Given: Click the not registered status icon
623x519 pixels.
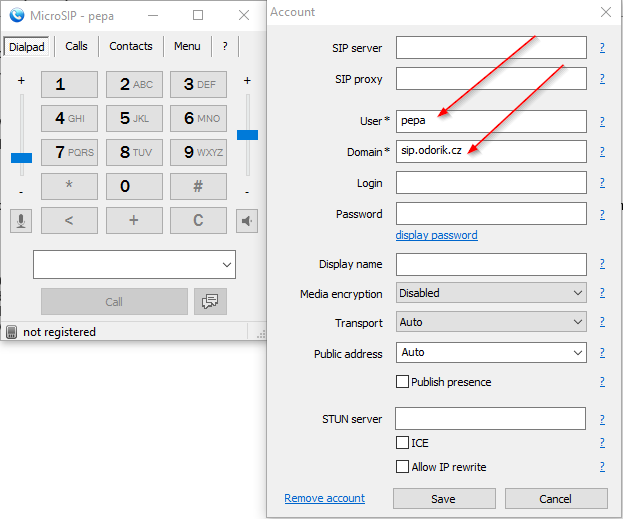Looking at the screenshot, I should tap(11, 332).
